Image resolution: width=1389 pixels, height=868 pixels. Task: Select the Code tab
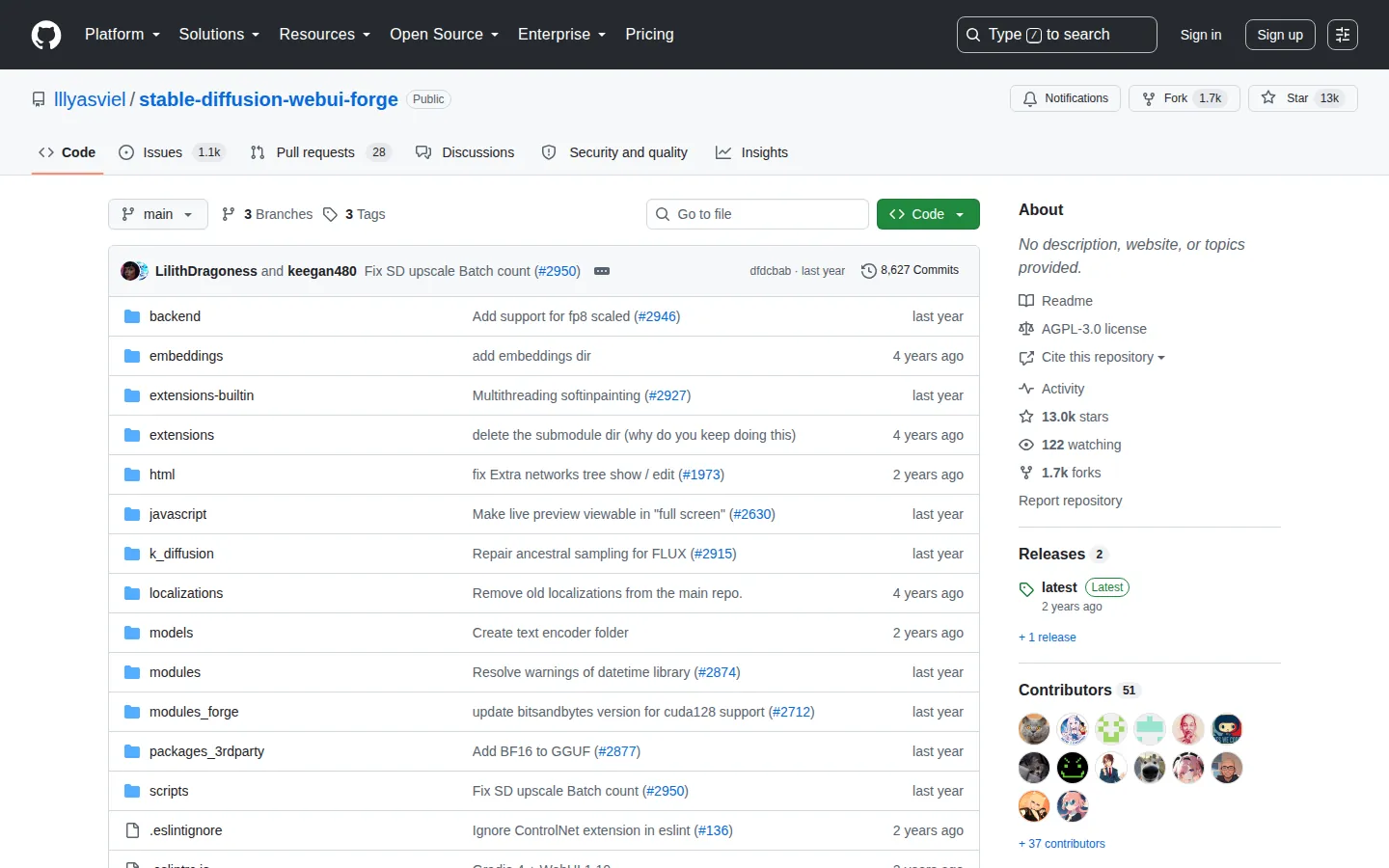[x=68, y=152]
